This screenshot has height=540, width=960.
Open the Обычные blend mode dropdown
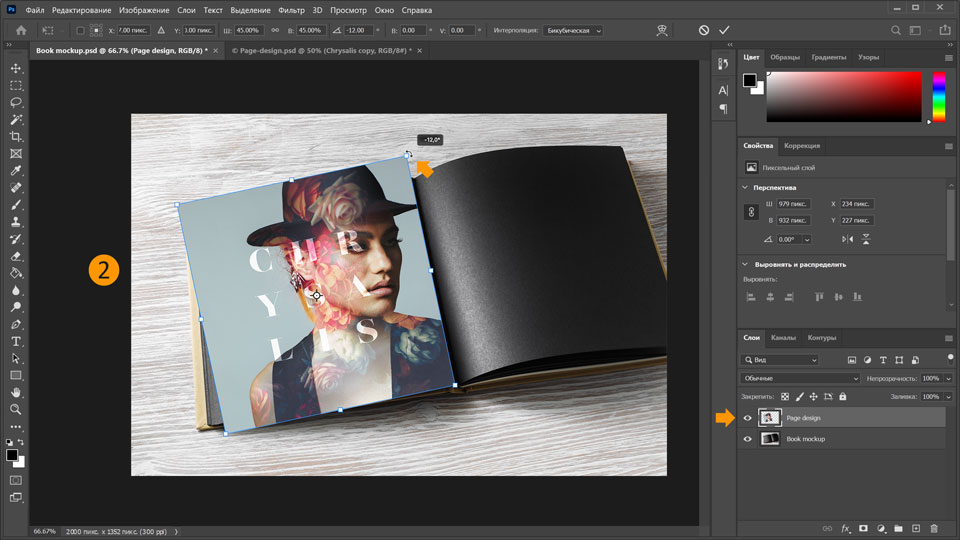pos(800,378)
